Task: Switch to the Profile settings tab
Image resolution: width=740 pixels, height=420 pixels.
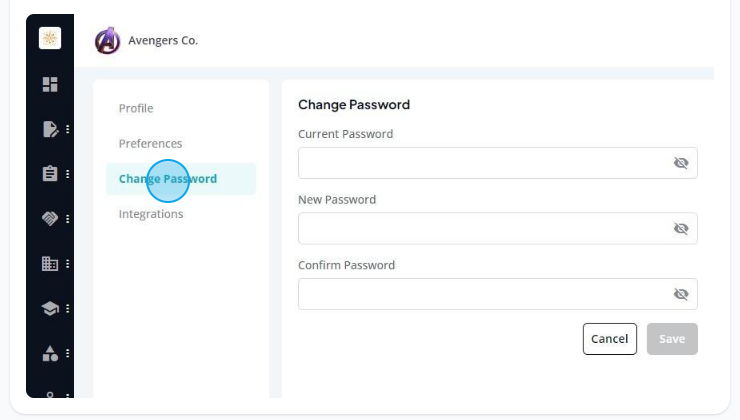Action: 136,109
